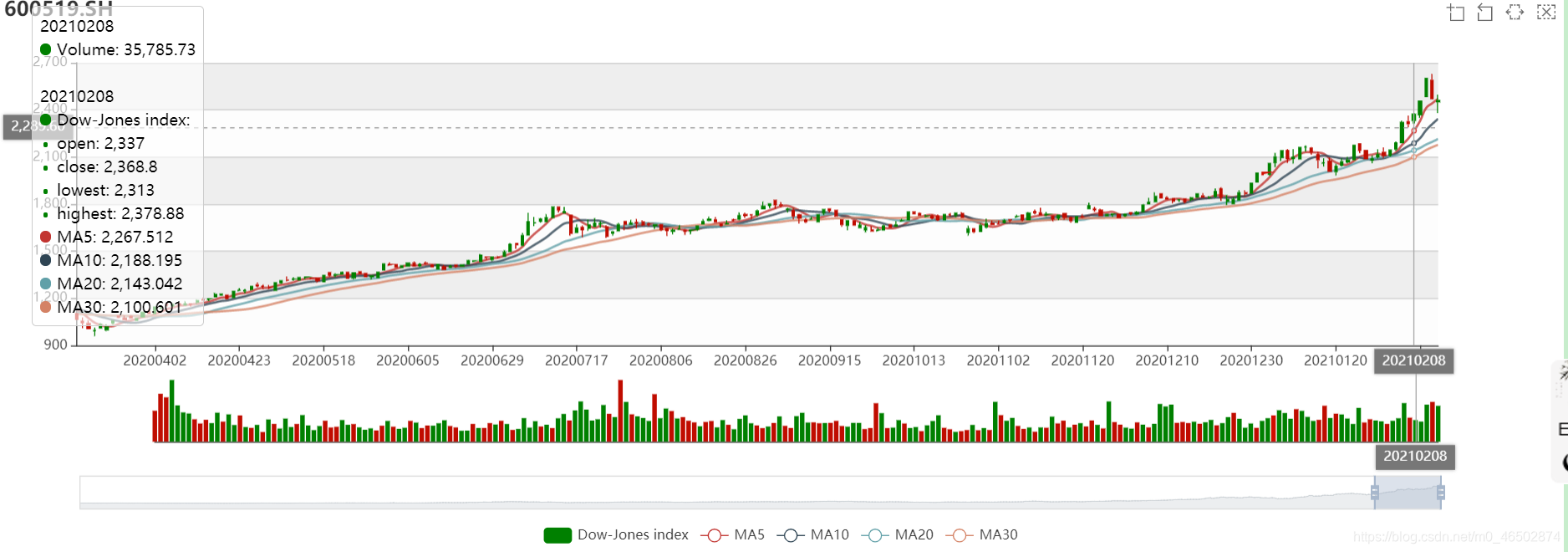Click the 900 y-axis label
1568x552 pixels.
point(56,345)
